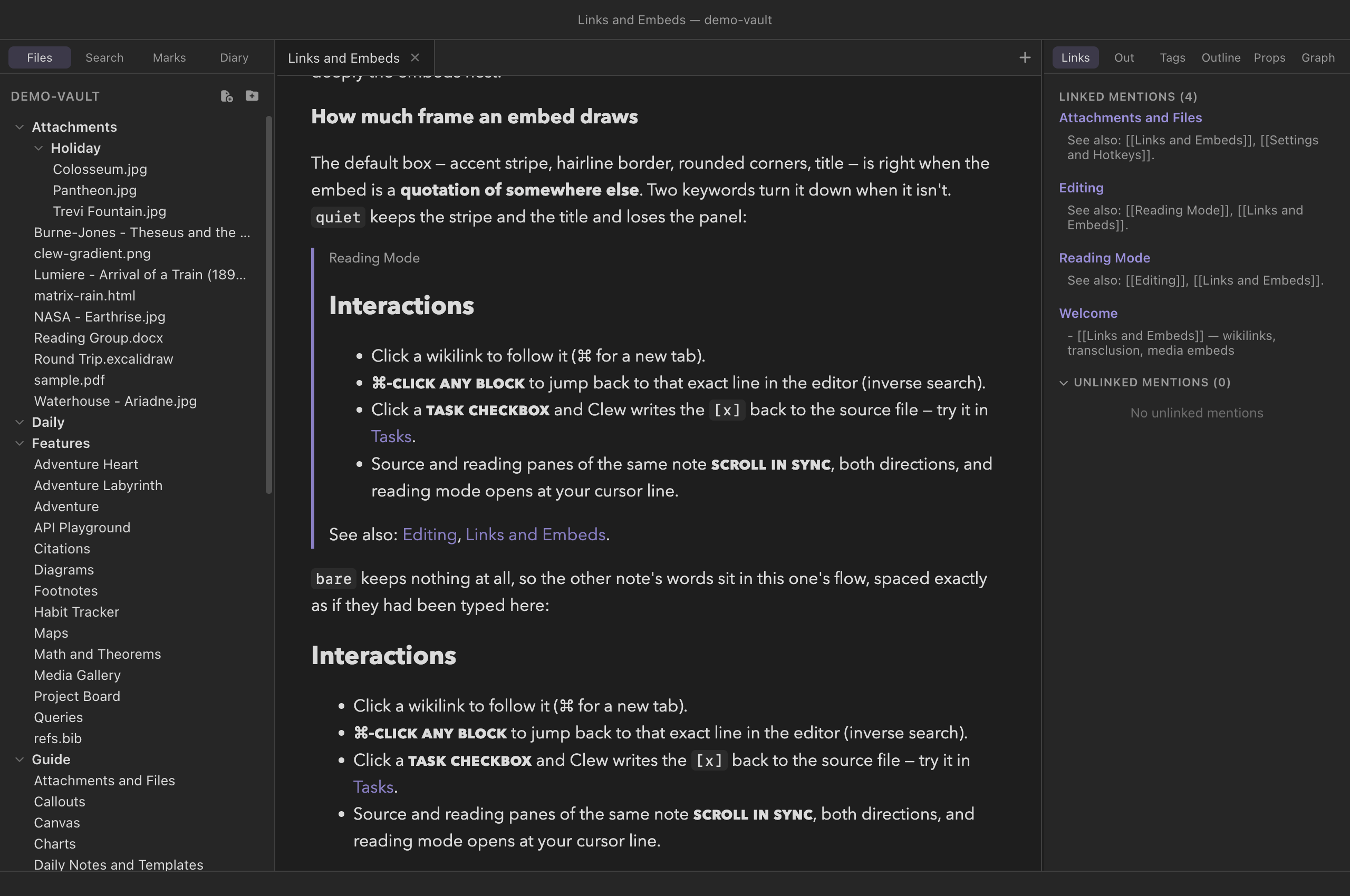
Task: Click the Reading Mode embed title
Action: pos(374,258)
